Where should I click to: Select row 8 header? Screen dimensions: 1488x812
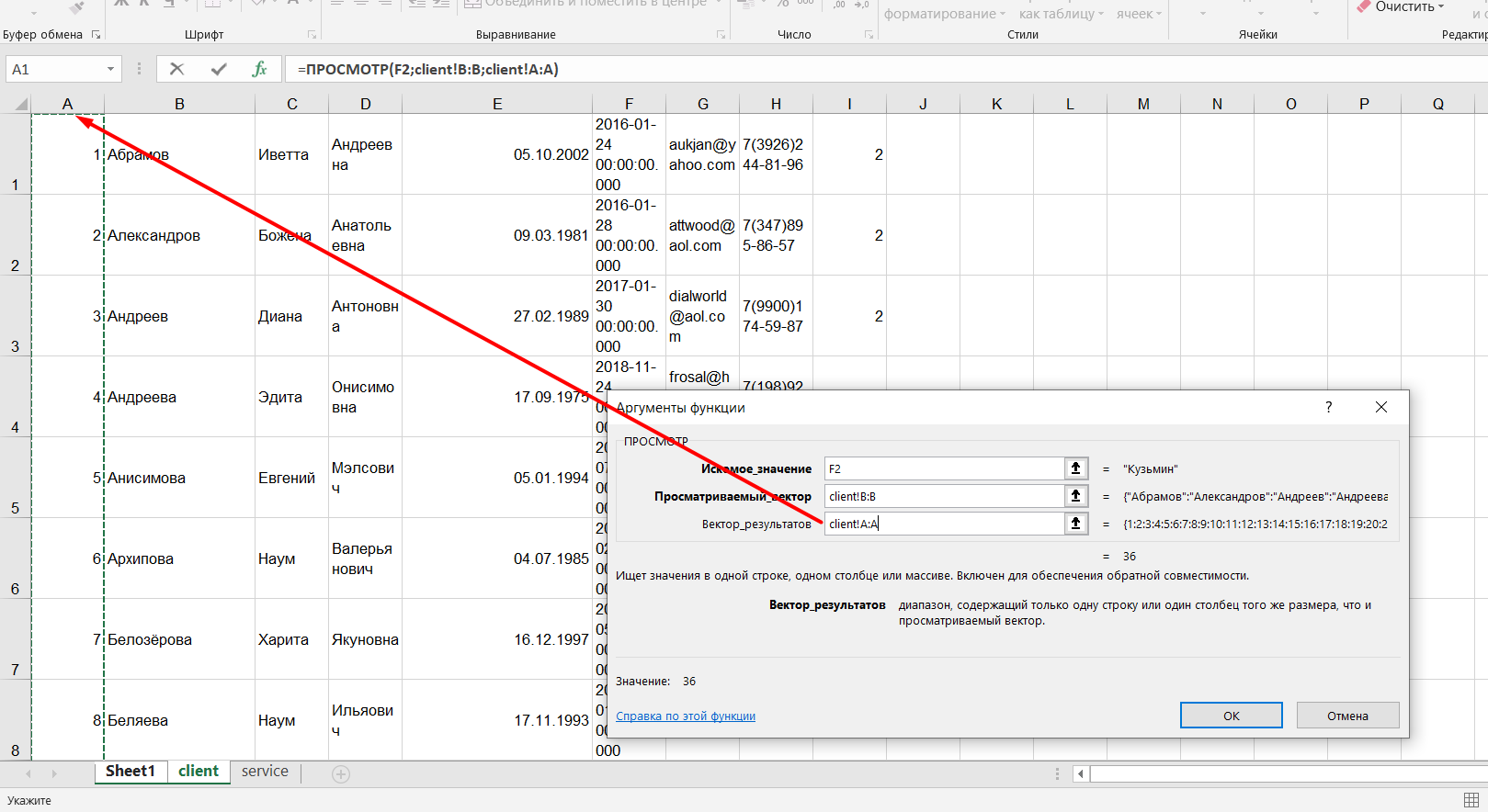[x=15, y=720]
